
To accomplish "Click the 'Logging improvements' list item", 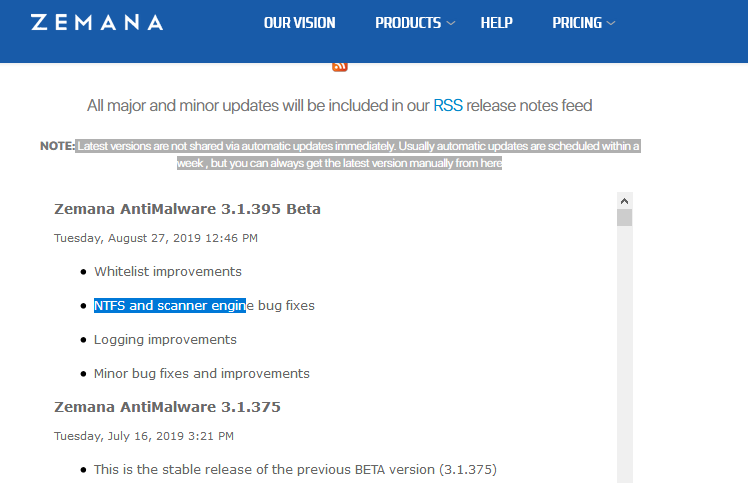I will [165, 339].
